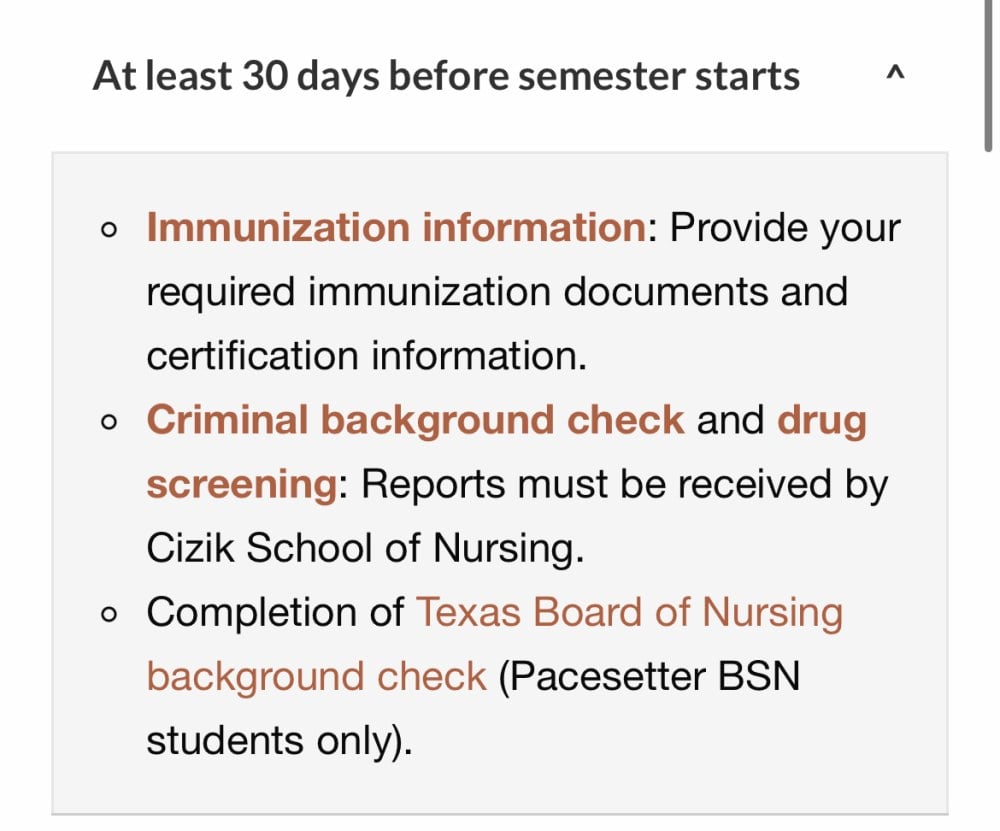
Task: Click 'required immunization documents and' text line
Action: [x=497, y=292]
